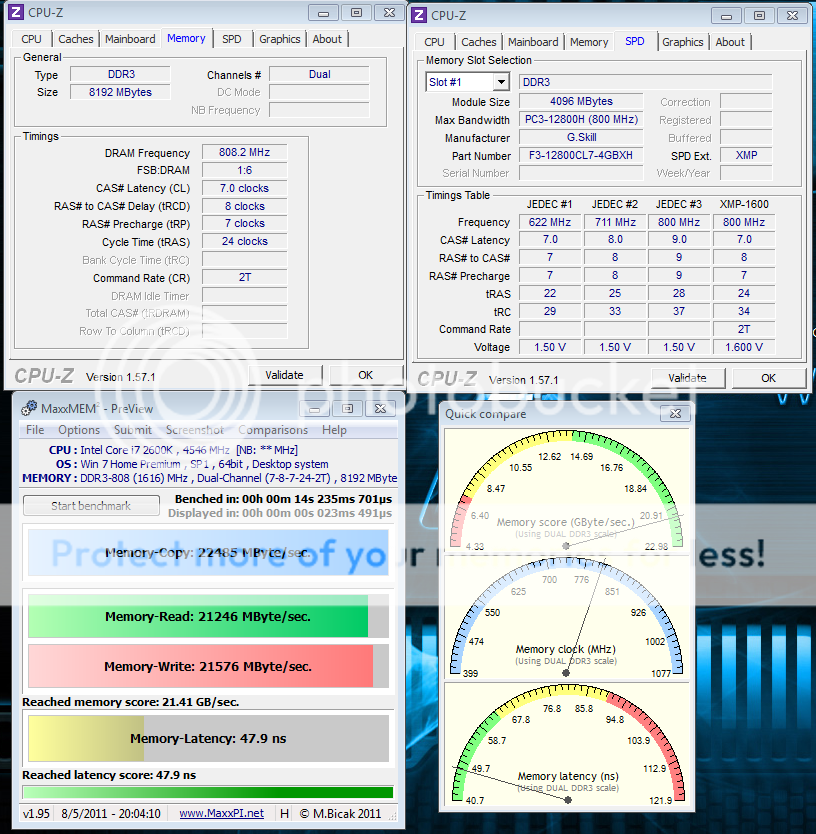Open About tab in the left CPU-Z window
This screenshot has height=834, width=816.
pos(327,39)
